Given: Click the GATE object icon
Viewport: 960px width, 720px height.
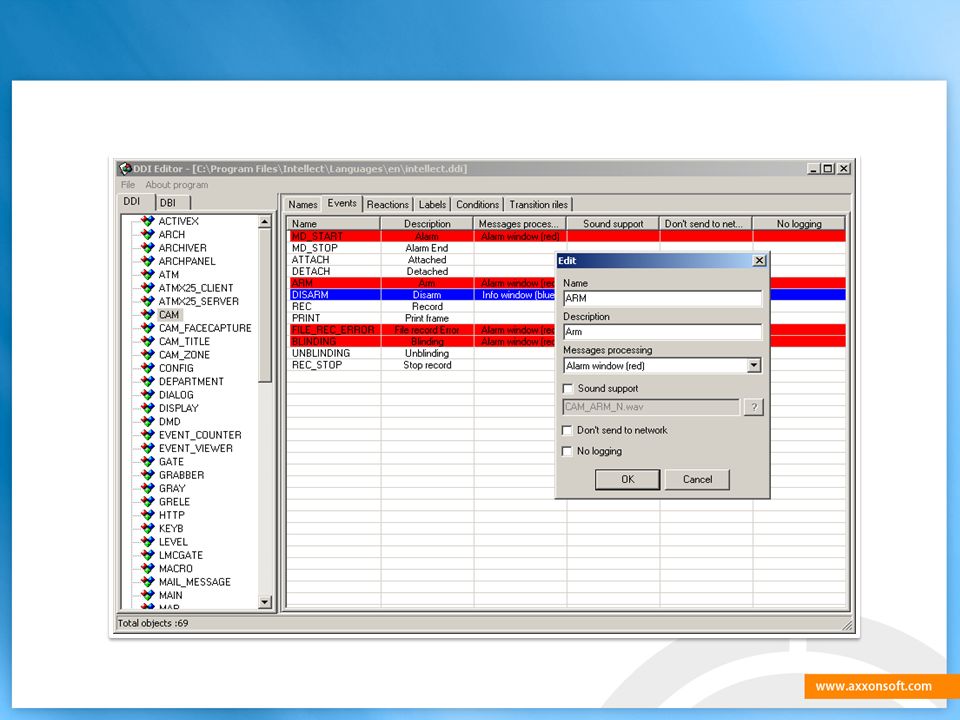Looking at the screenshot, I should [147, 462].
